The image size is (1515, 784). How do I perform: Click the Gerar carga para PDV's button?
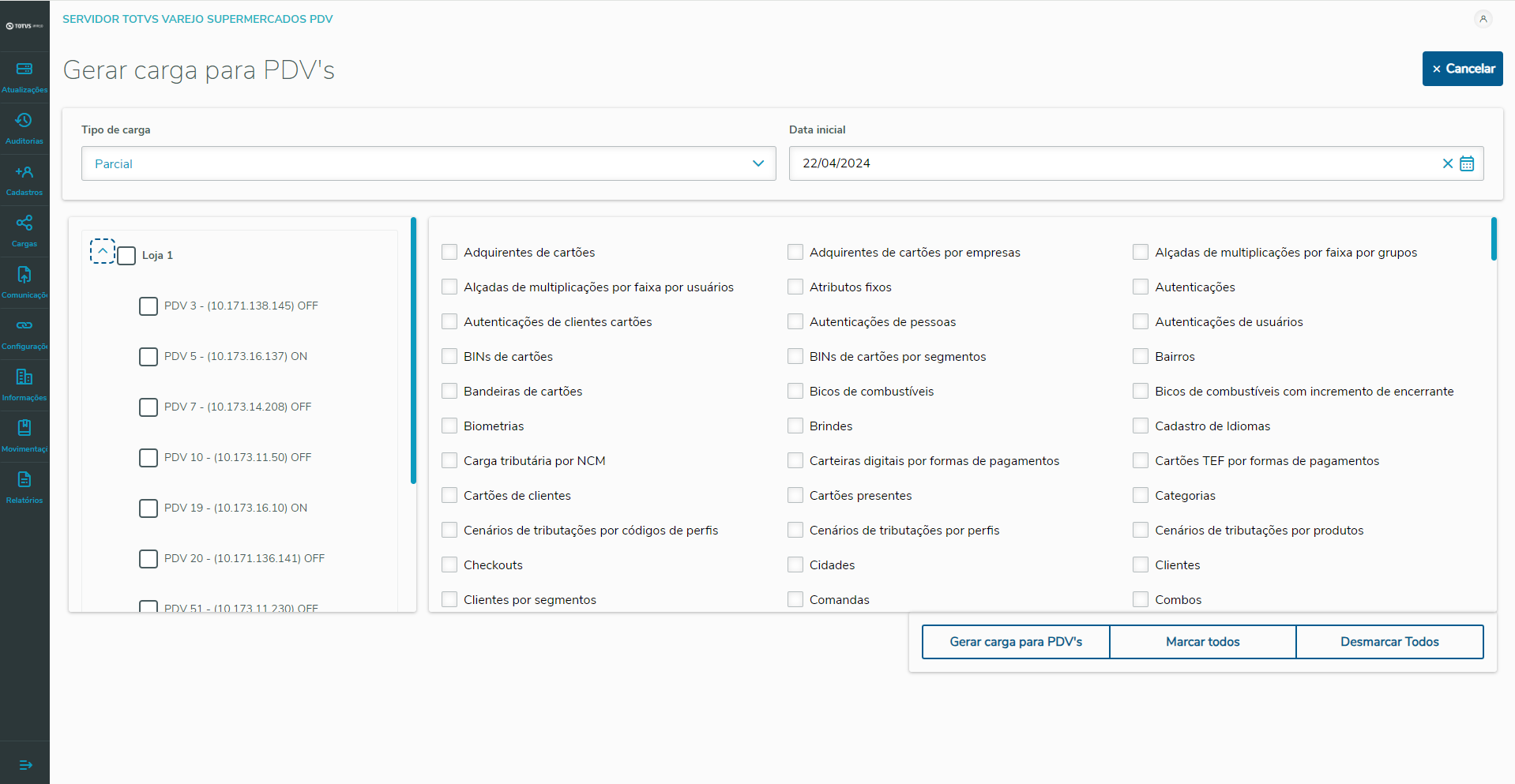(x=1016, y=642)
